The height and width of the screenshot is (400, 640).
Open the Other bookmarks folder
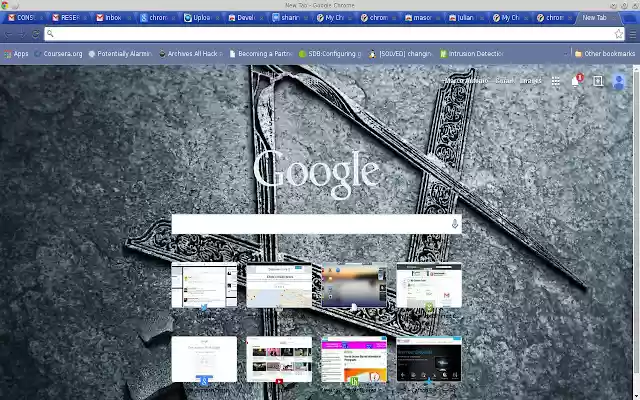coord(605,53)
